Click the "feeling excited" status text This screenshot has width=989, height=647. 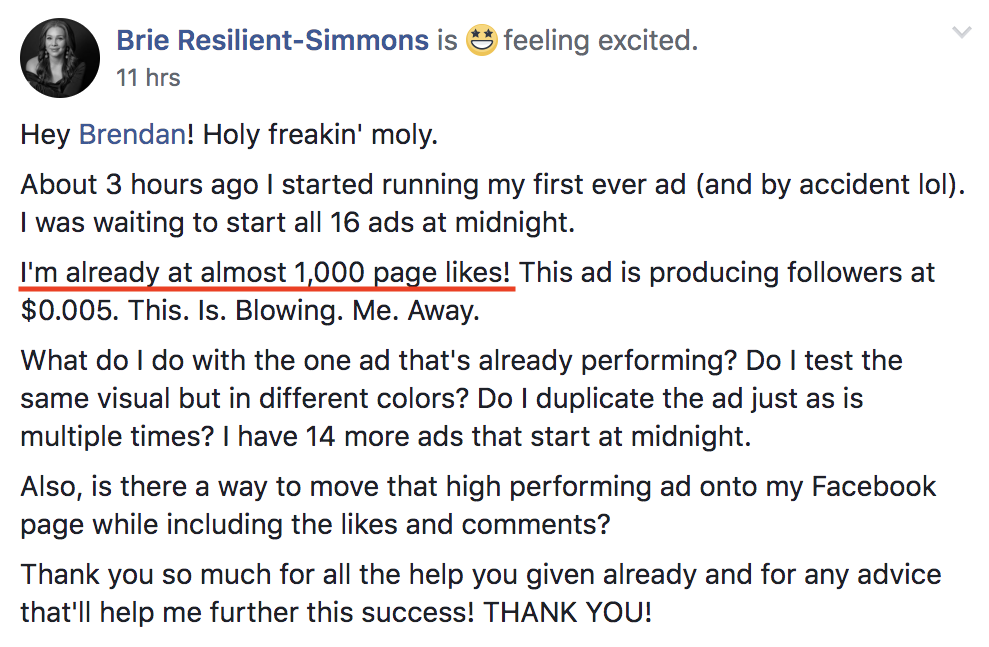tap(600, 41)
